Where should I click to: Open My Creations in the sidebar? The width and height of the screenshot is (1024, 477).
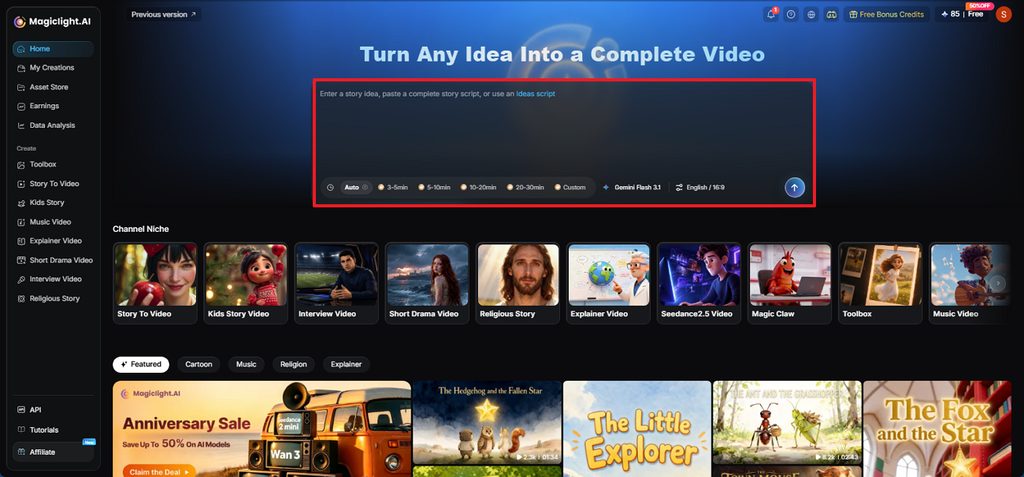pyautogui.click(x=53, y=68)
